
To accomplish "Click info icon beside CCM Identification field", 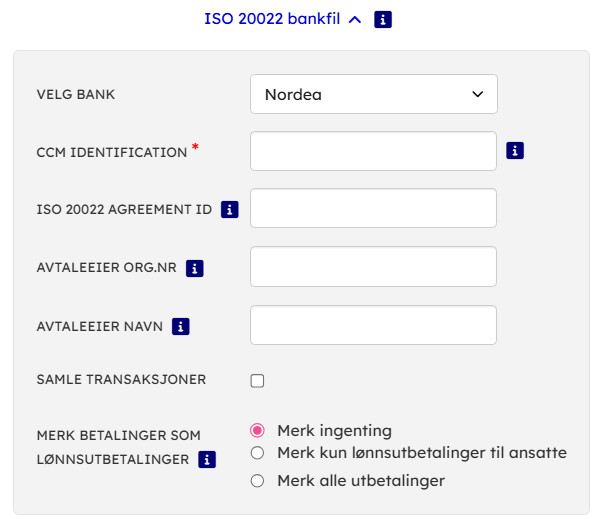I will click(515, 151).
